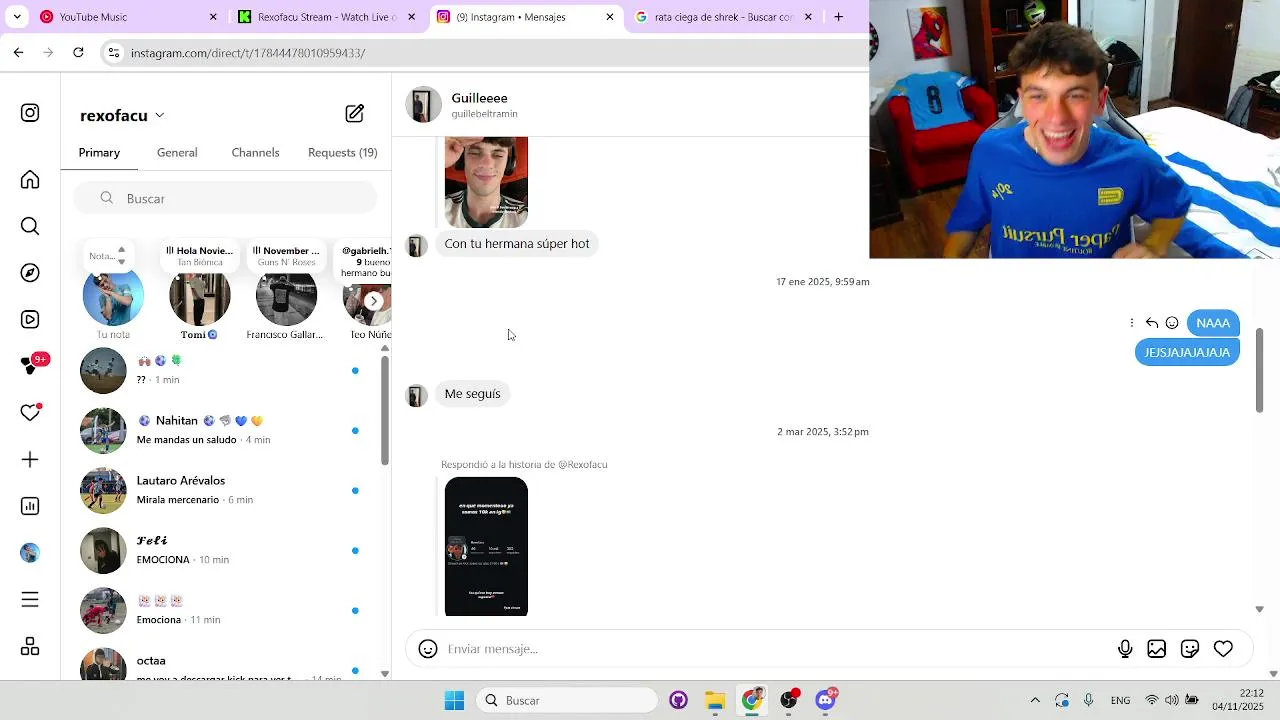Image resolution: width=1280 pixels, height=720 pixels.
Task: Open Notifications heart icon in sidebar
Action: (30, 413)
